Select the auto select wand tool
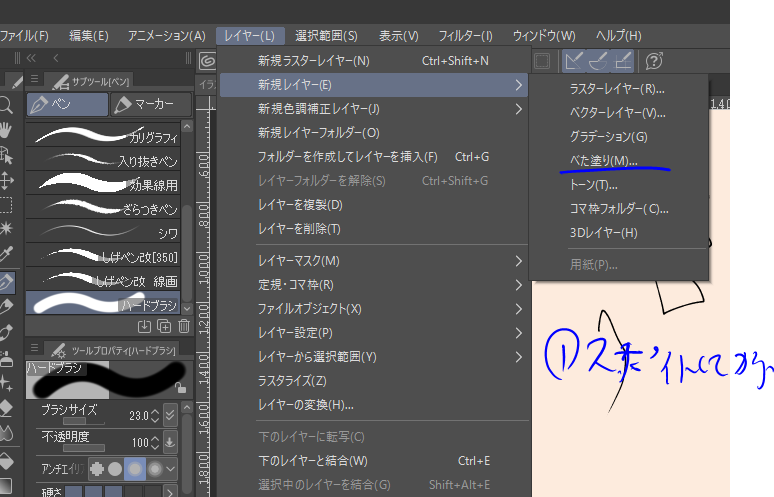Image resolution: width=774 pixels, height=497 pixels. pos(6,228)
